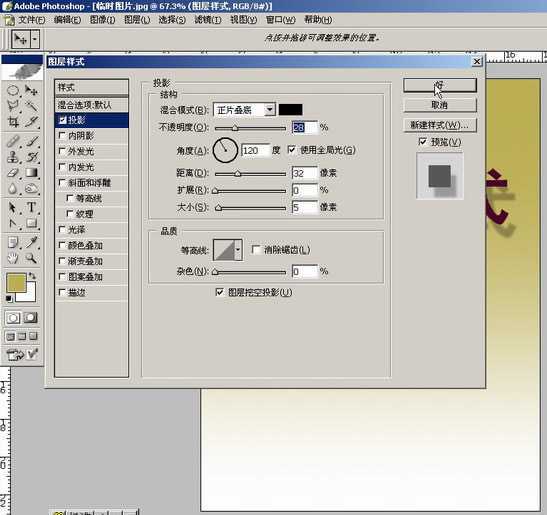Enable the 光泽 satin checkbox

(62, 229)
